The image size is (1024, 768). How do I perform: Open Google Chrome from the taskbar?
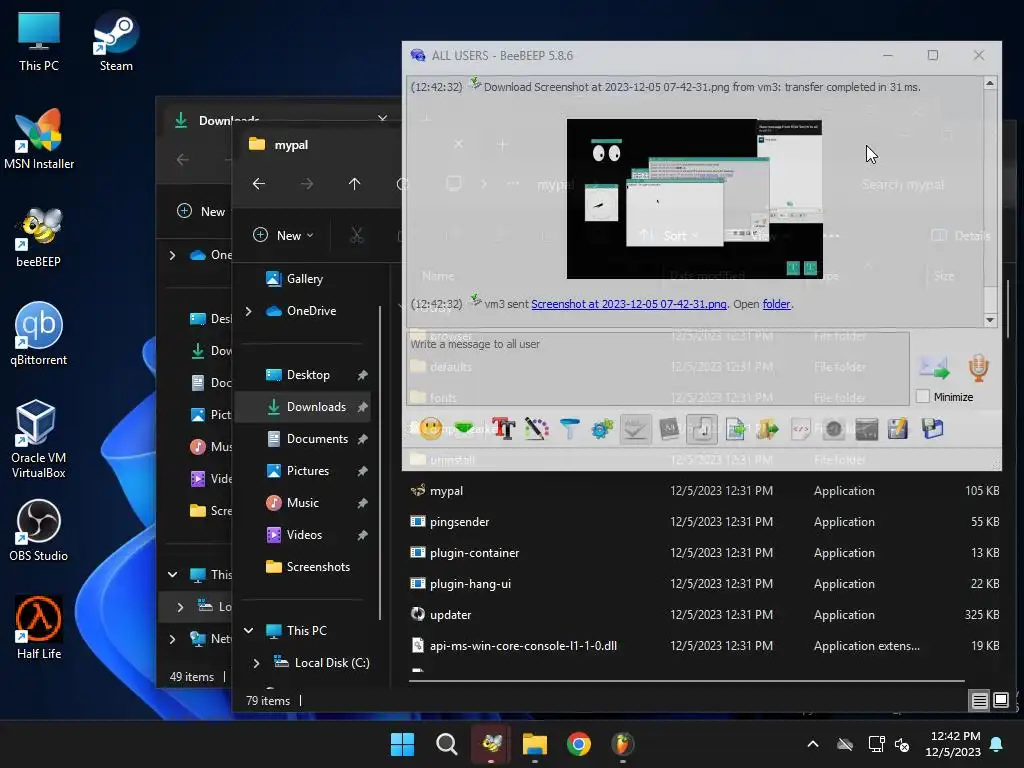[579, 744]
